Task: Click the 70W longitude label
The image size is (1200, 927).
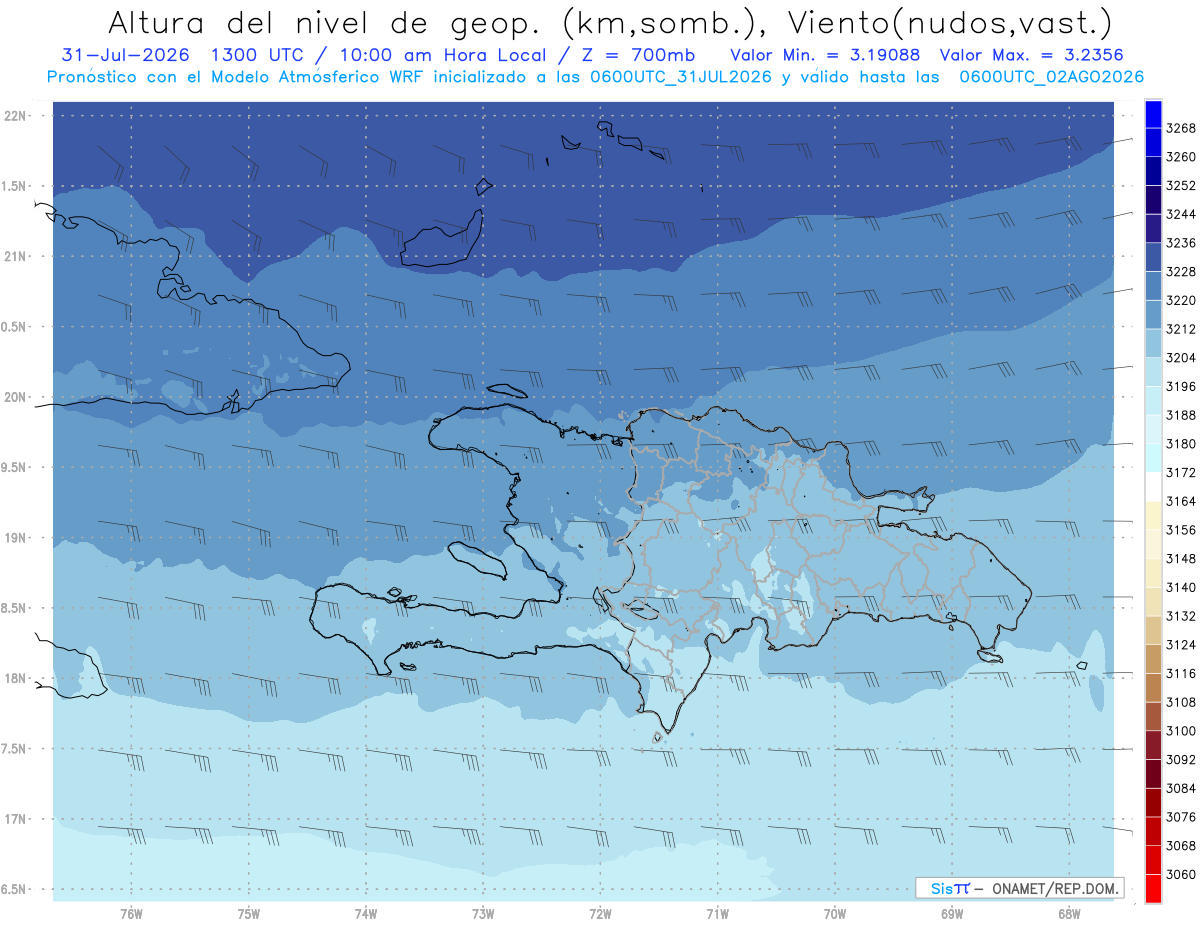Action: [835, 913]
